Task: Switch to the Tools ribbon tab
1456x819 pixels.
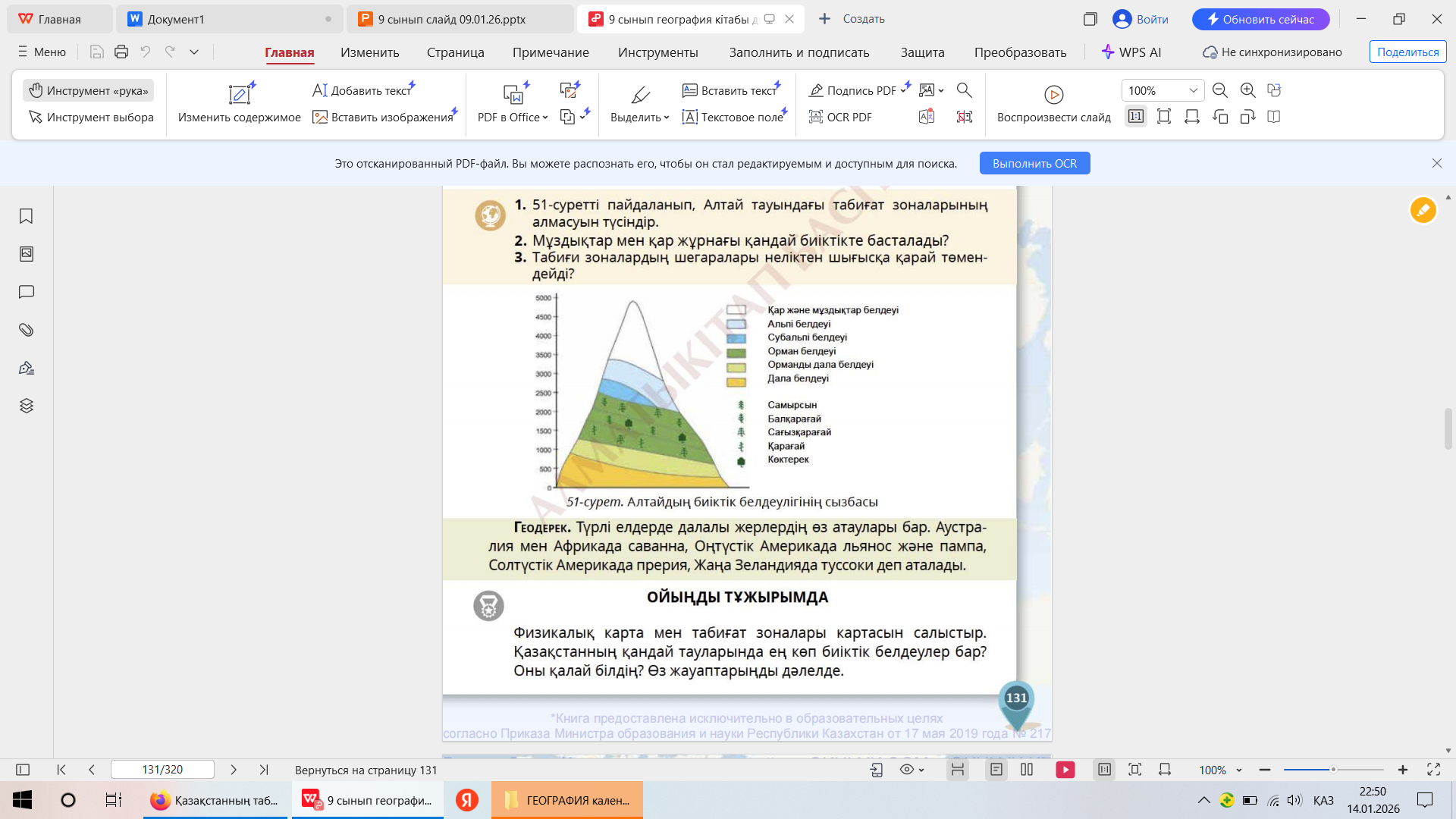Action: click(x=657, y=52)
